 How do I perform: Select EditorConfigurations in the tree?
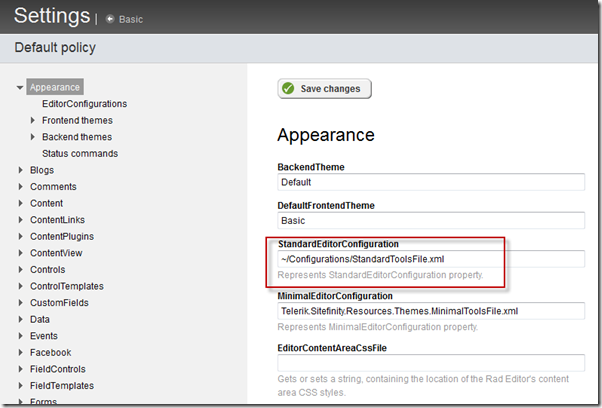(84, 104)
